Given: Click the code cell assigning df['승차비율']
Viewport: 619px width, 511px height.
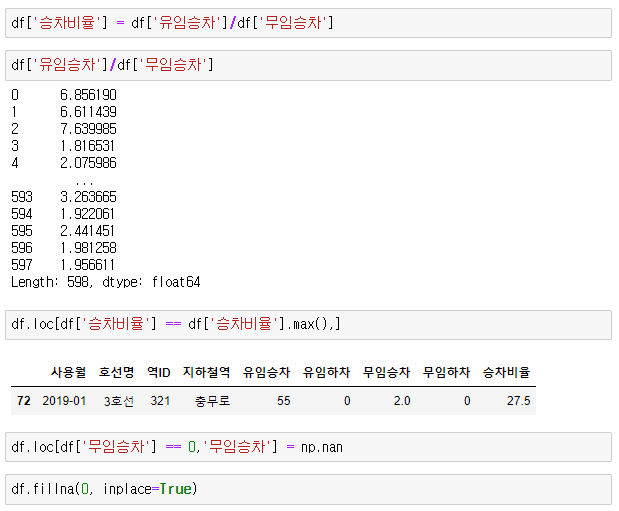Looking at the screenshot, I should (x=308, y=23).
